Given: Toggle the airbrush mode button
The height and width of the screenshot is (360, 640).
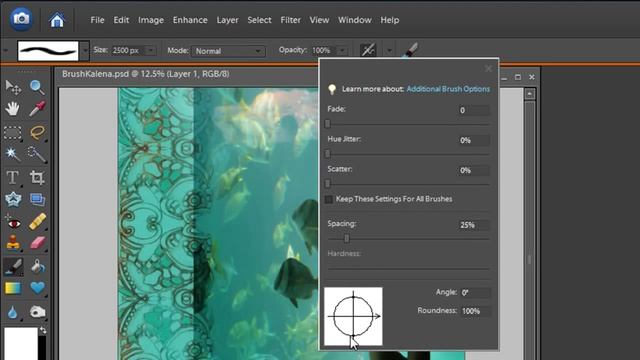Looking at the screenshot, I should click(368, 50).
